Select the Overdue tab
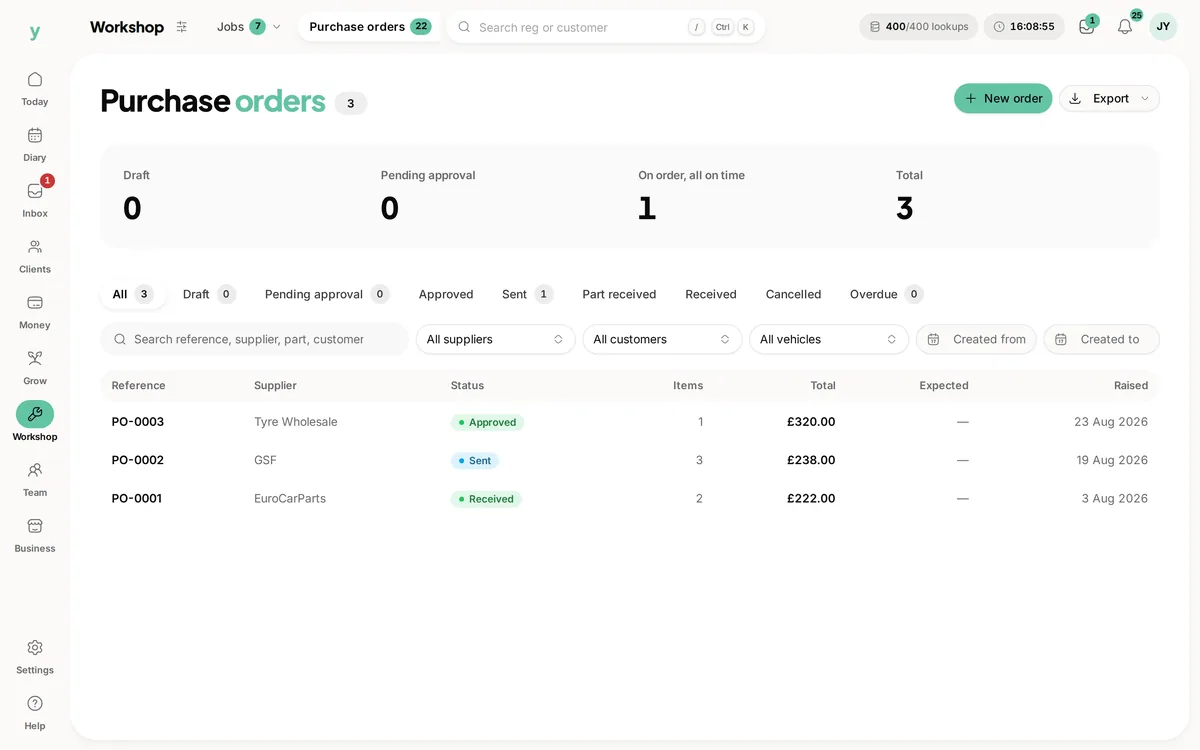The width and height of the screenshot is (1200, 750). [886, 294]
